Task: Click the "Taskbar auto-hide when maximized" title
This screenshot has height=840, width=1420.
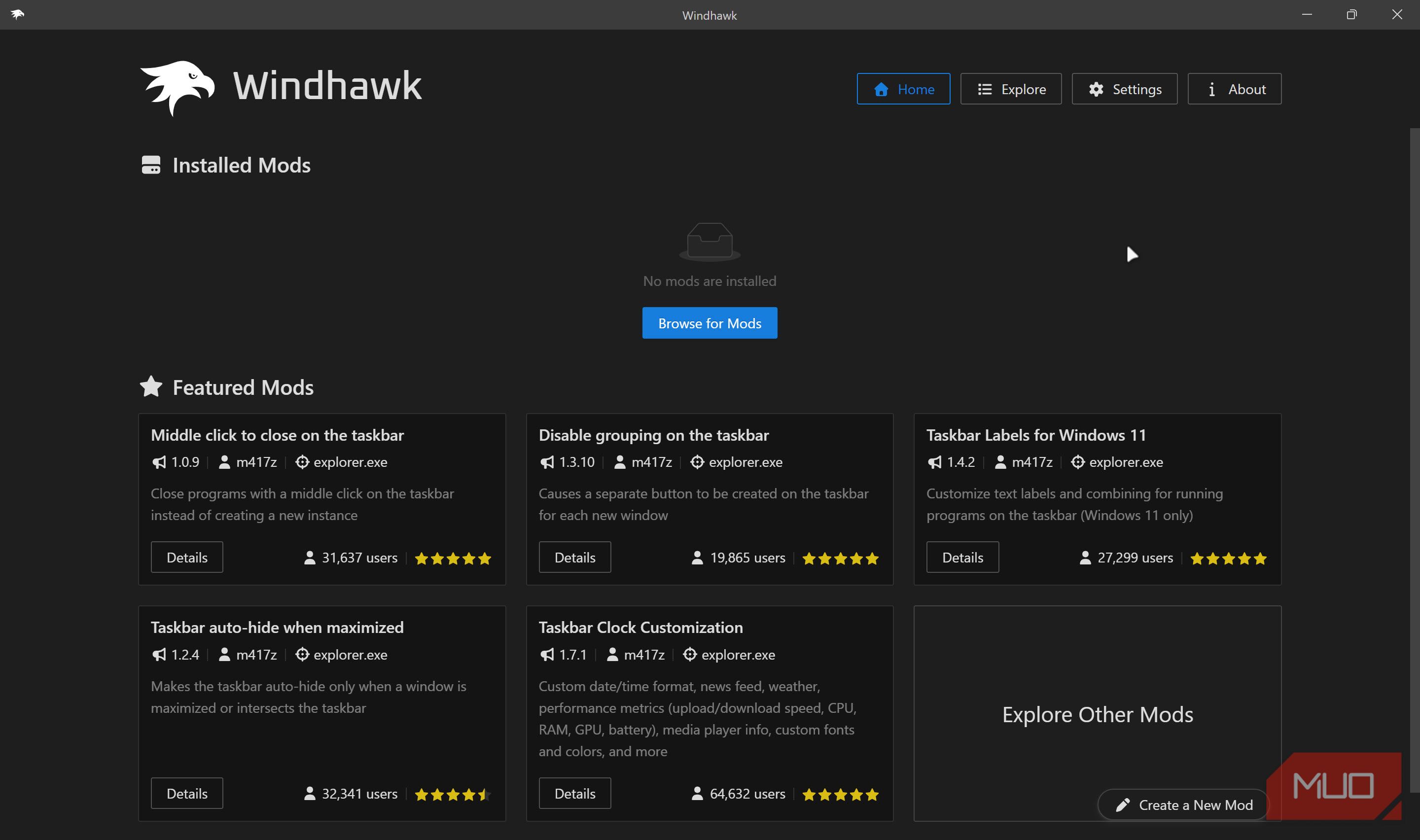Action: [x=277, y=627]
